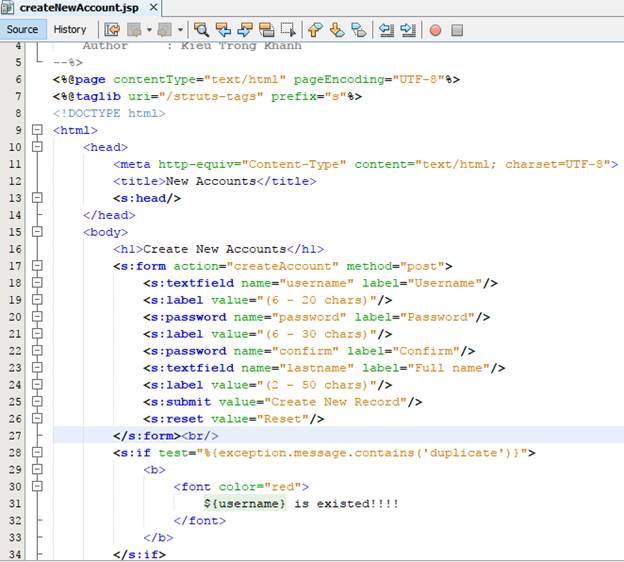Click the taglib word on line 7
This screenshot has width=624, height=562.
tap(98, 96)
